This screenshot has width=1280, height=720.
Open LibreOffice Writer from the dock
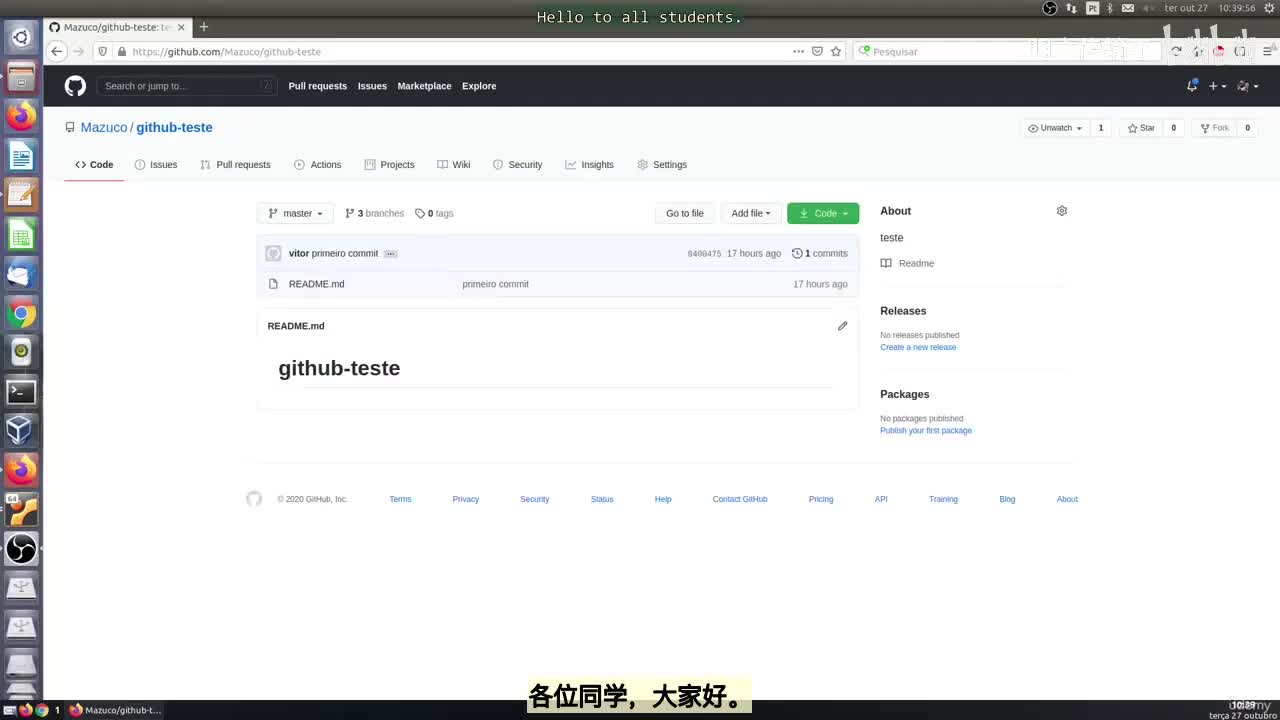point(21,156)
